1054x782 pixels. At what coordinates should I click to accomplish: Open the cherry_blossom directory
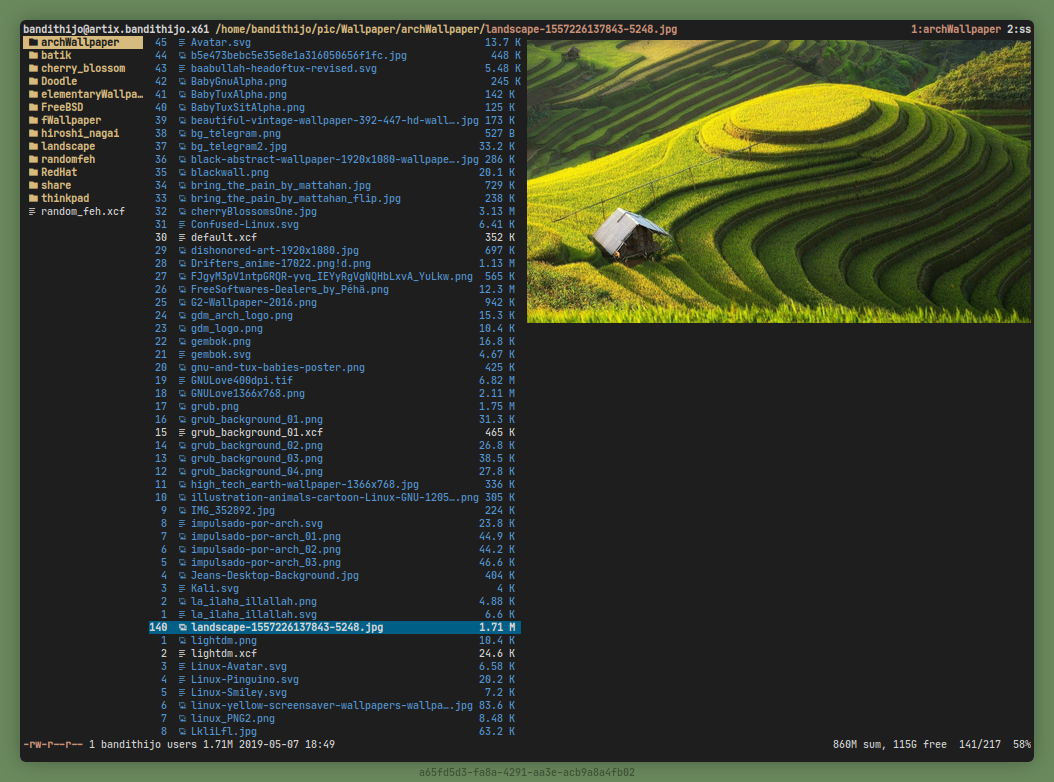click(x=83, y=69)
